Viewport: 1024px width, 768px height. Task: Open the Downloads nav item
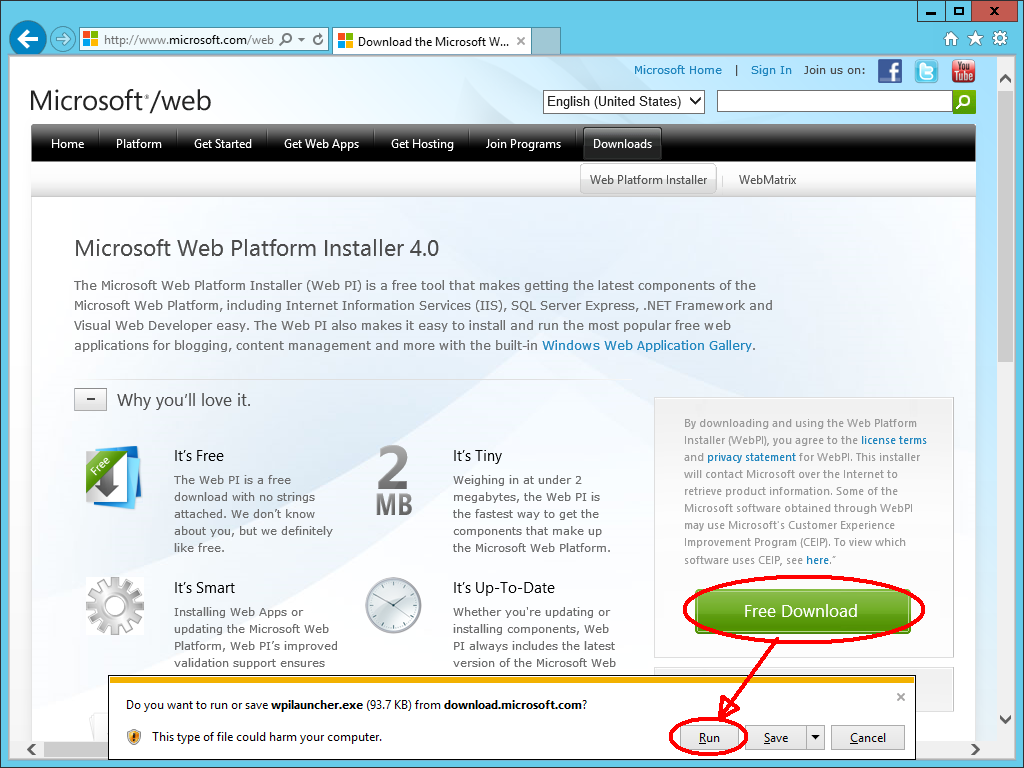click(x=622, y=144)
